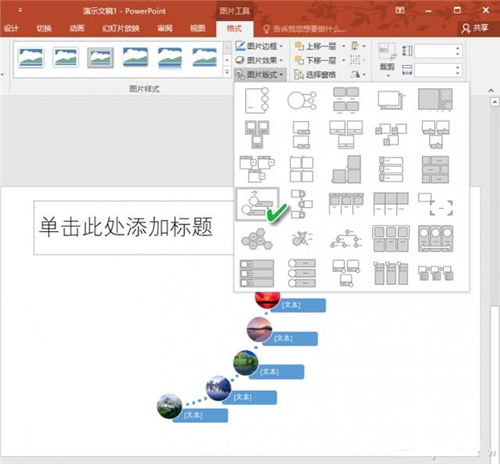
Task: Choose the Horizontal Picture List layout with three rounded frames
Action: pos(391,239)
